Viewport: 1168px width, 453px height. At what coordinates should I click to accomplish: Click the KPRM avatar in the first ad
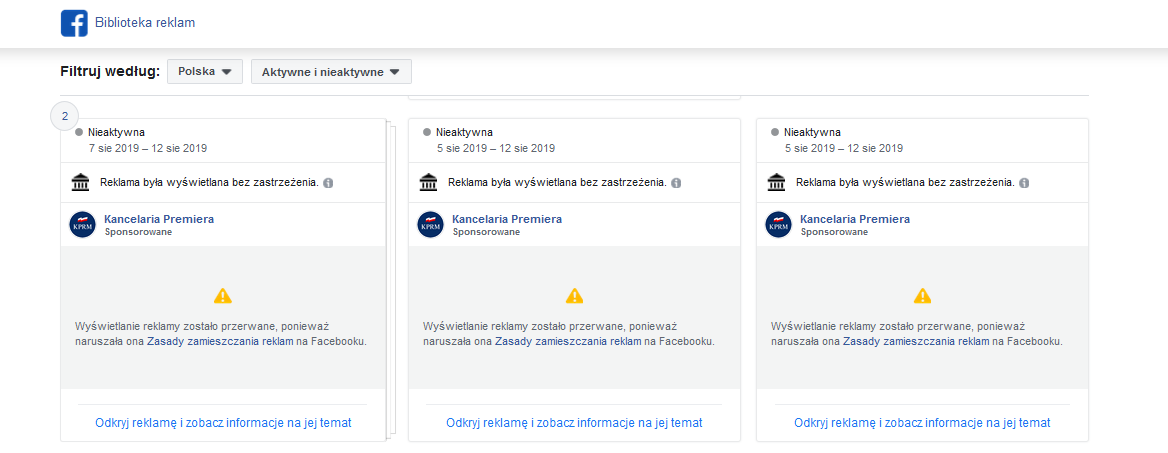[83, 224]
